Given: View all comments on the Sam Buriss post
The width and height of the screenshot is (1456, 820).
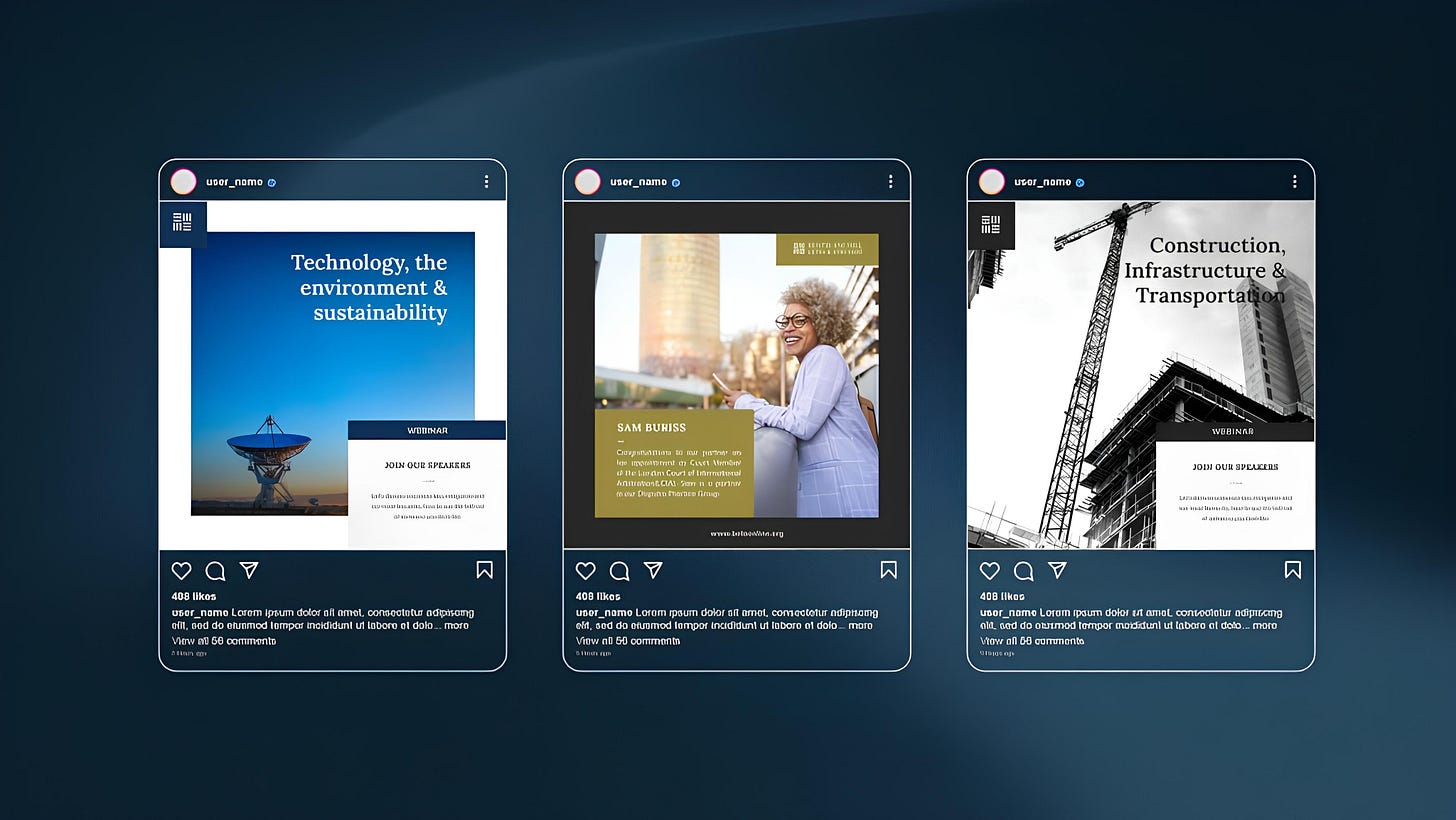Looking at the screenshot, I should click(x=628, y=641).
